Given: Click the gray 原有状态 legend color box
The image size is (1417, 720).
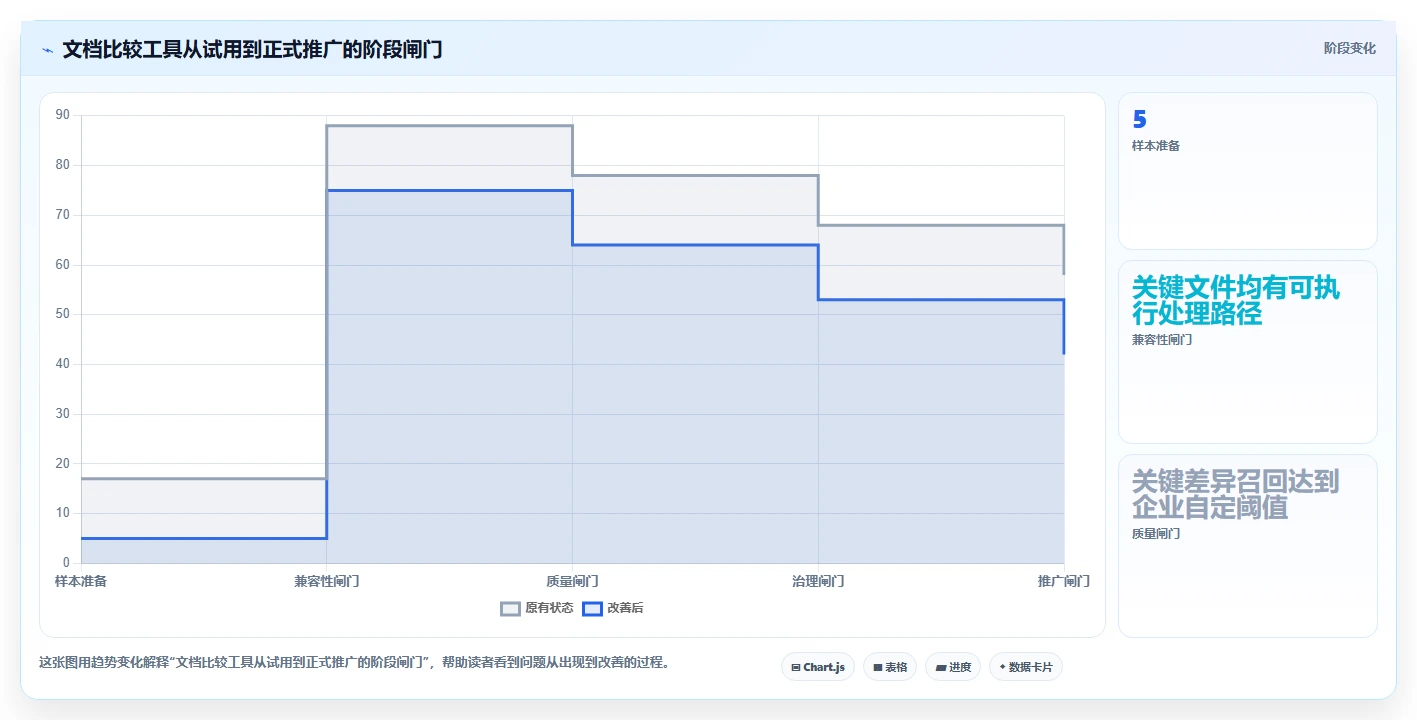Looking at the screenshot, I should (511, 608).
